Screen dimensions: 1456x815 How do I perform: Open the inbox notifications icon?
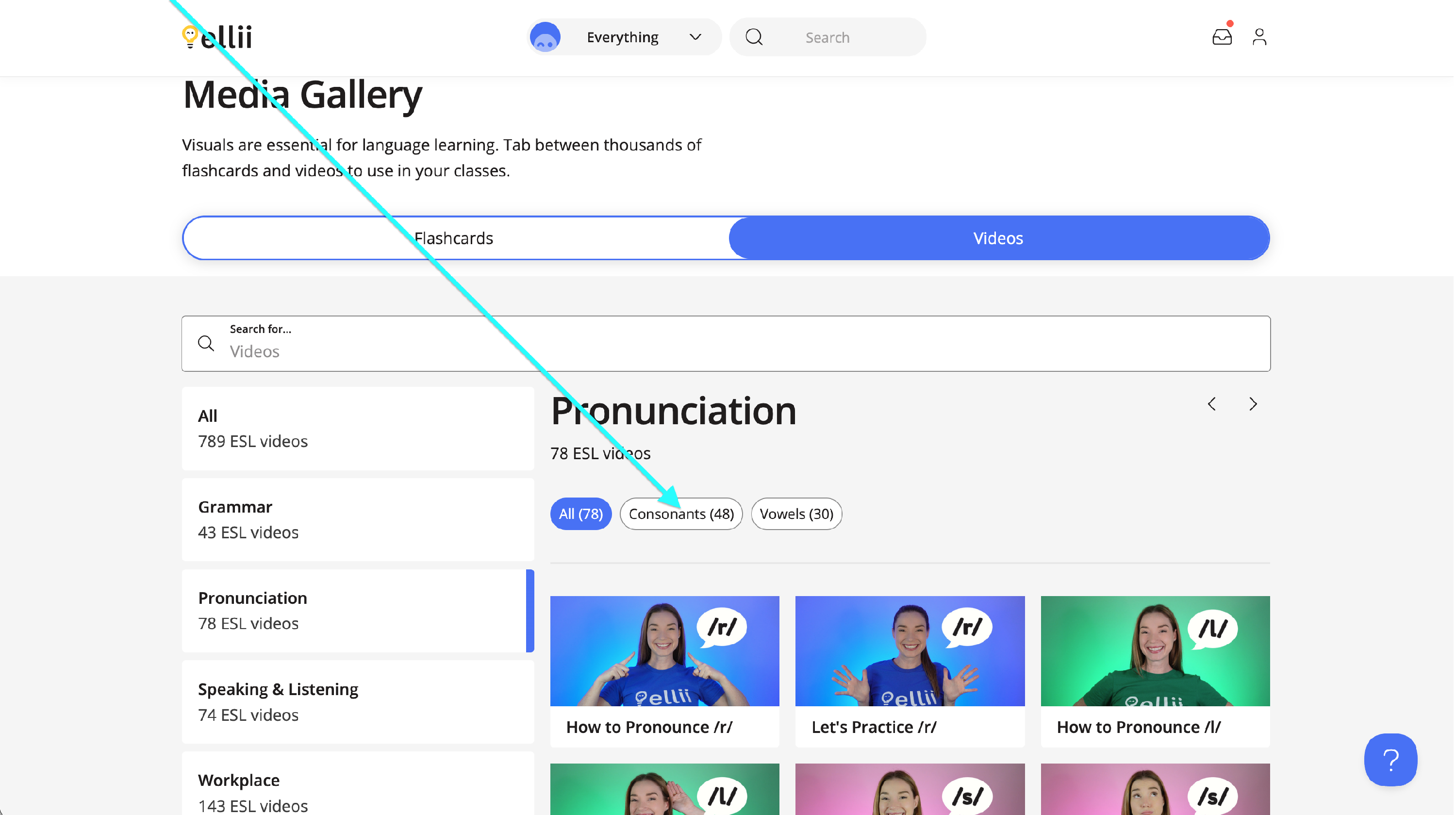(1222, 37)
